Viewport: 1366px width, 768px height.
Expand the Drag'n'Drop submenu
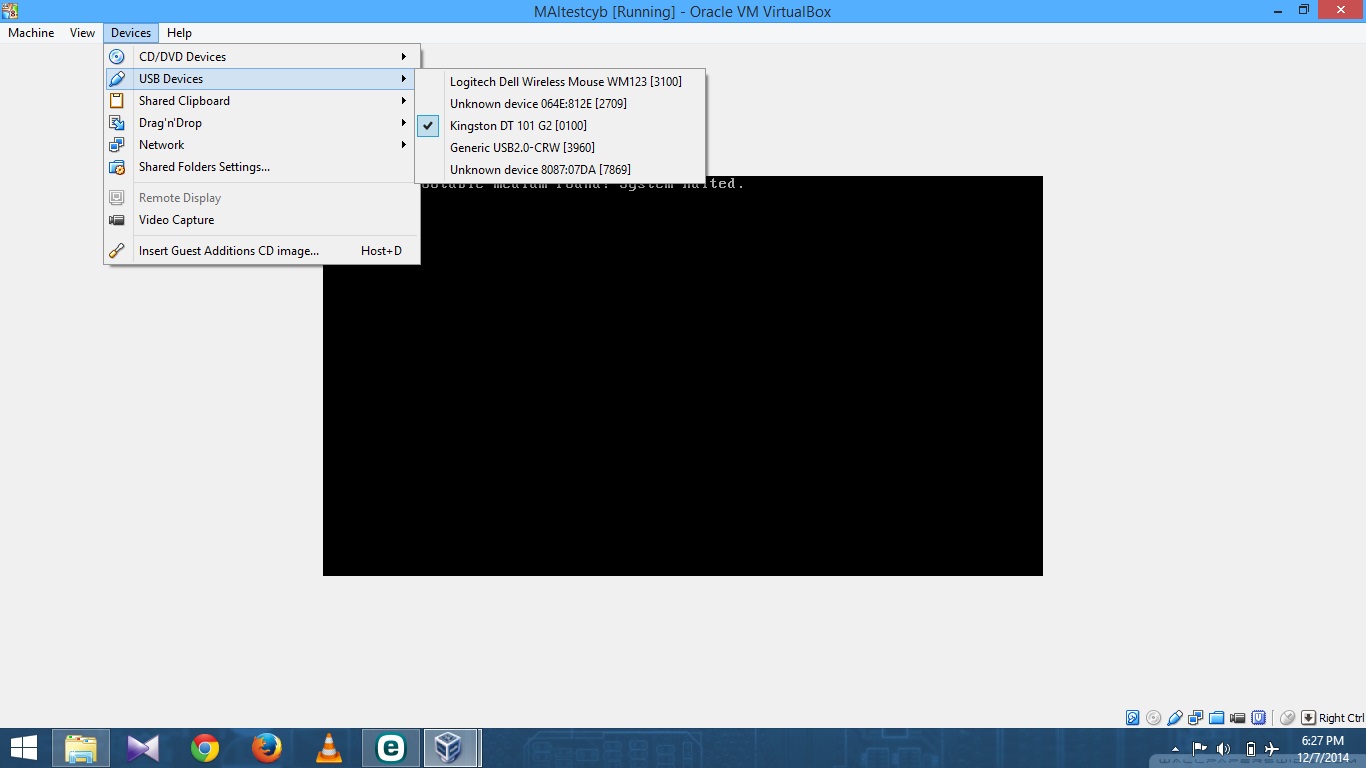tap(262, 123)
